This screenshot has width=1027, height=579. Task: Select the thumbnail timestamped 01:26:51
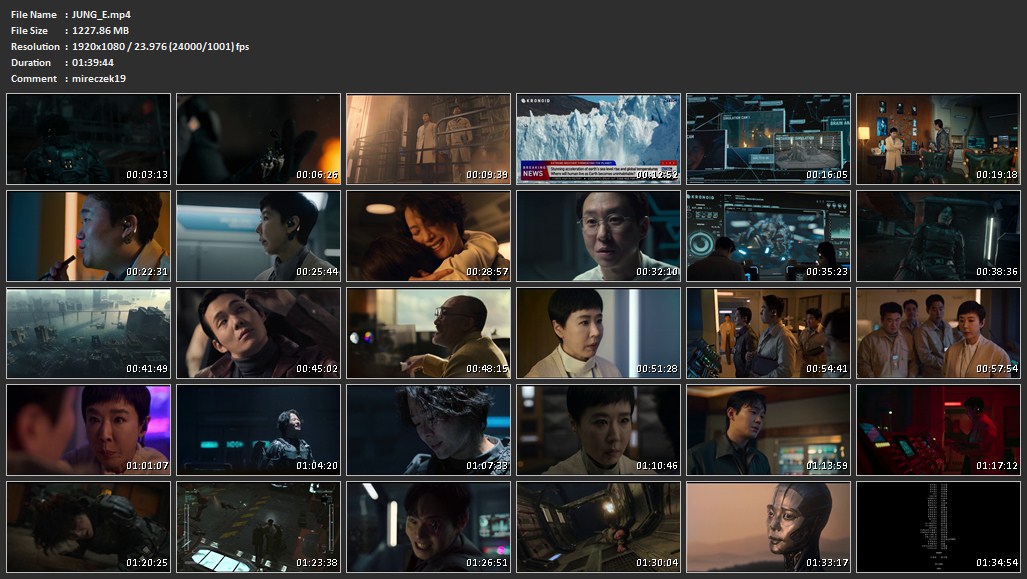point(428,527)
